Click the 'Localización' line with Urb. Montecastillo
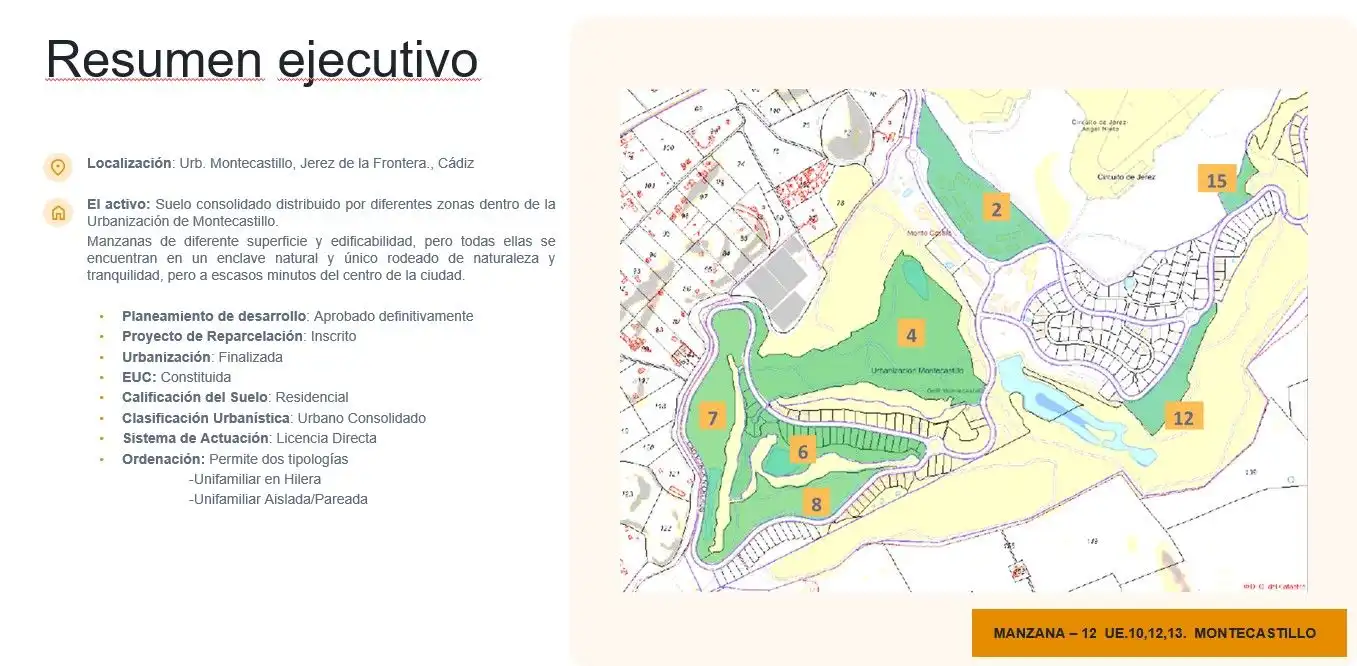The width and height of the screenshot is (1357, 666). pos(280,163)
